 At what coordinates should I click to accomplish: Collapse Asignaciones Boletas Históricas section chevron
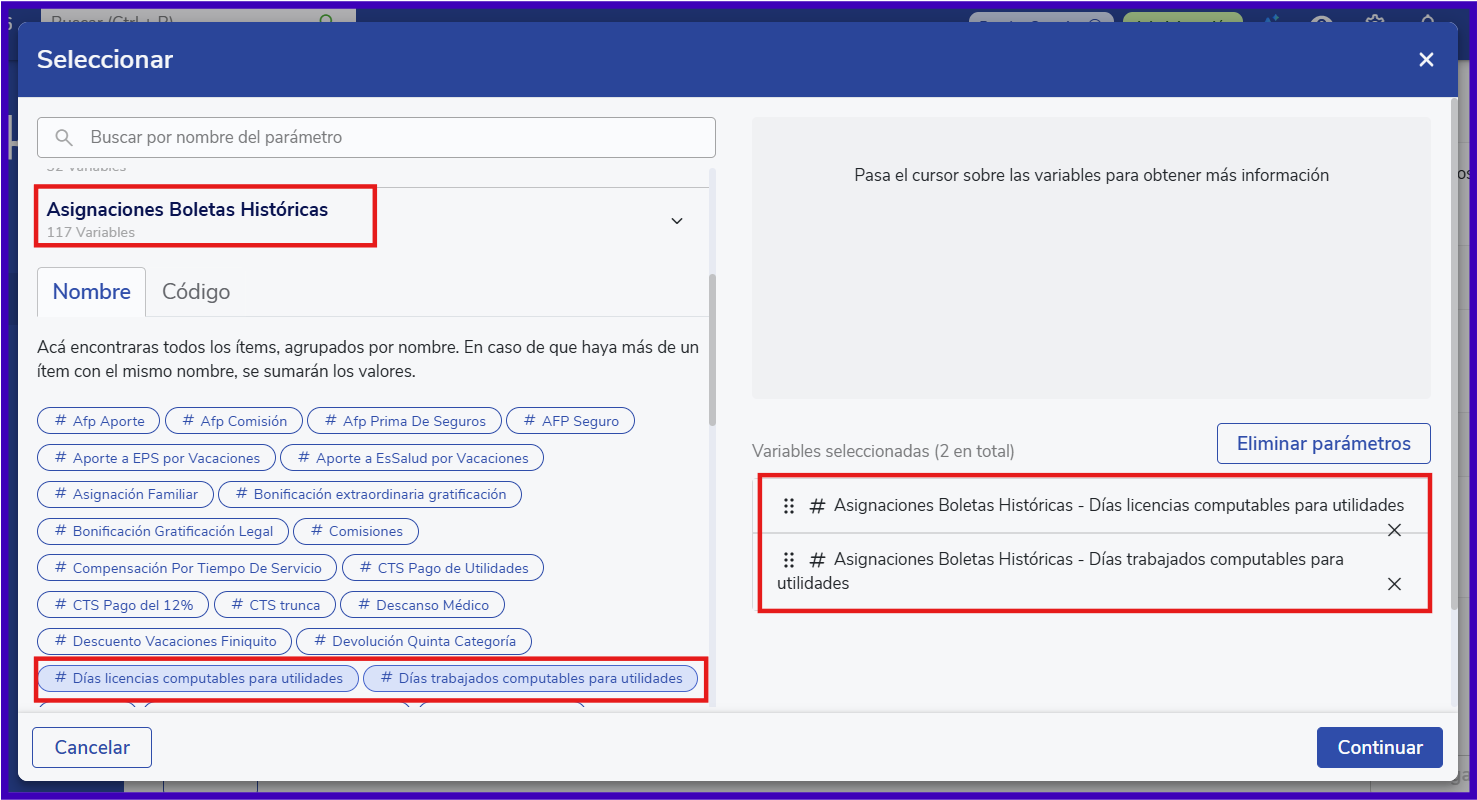tap(677, 220)
